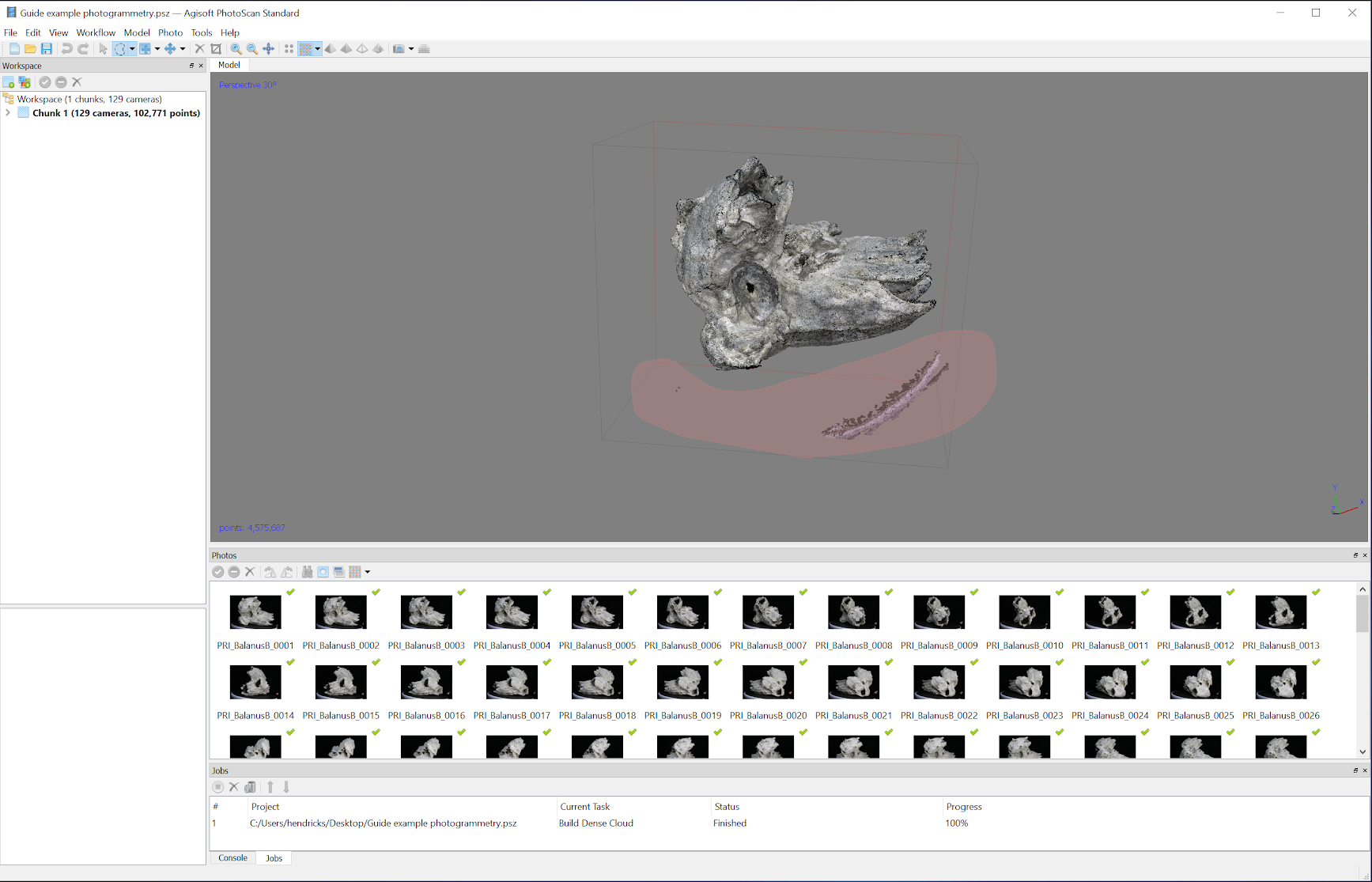This screenshot has height=882, width=1372.
Task: Zoom out of the model view
Action: [x=252, y=49]
